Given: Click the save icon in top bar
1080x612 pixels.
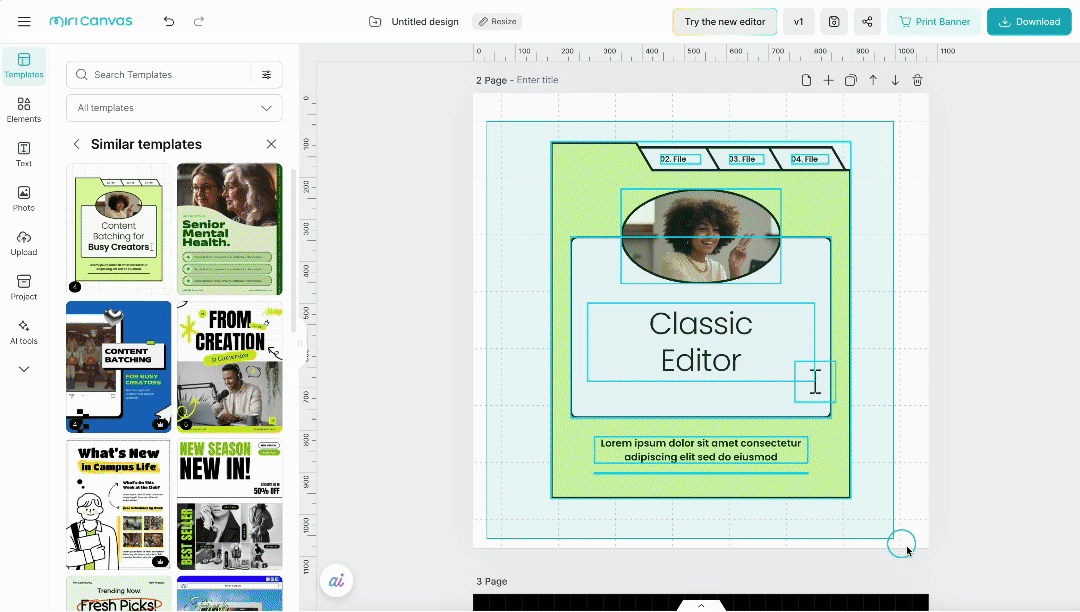Looking at the screenshot, I should pos(833,21).
